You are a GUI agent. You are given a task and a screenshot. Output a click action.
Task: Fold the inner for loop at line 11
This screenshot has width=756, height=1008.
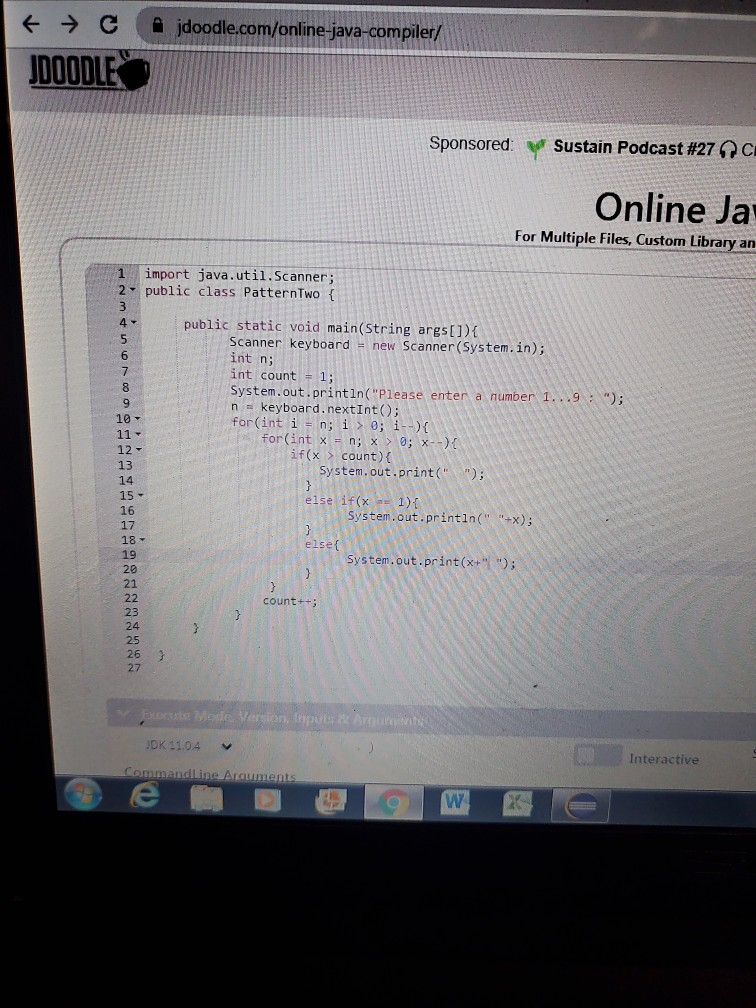tap(138, 435)
